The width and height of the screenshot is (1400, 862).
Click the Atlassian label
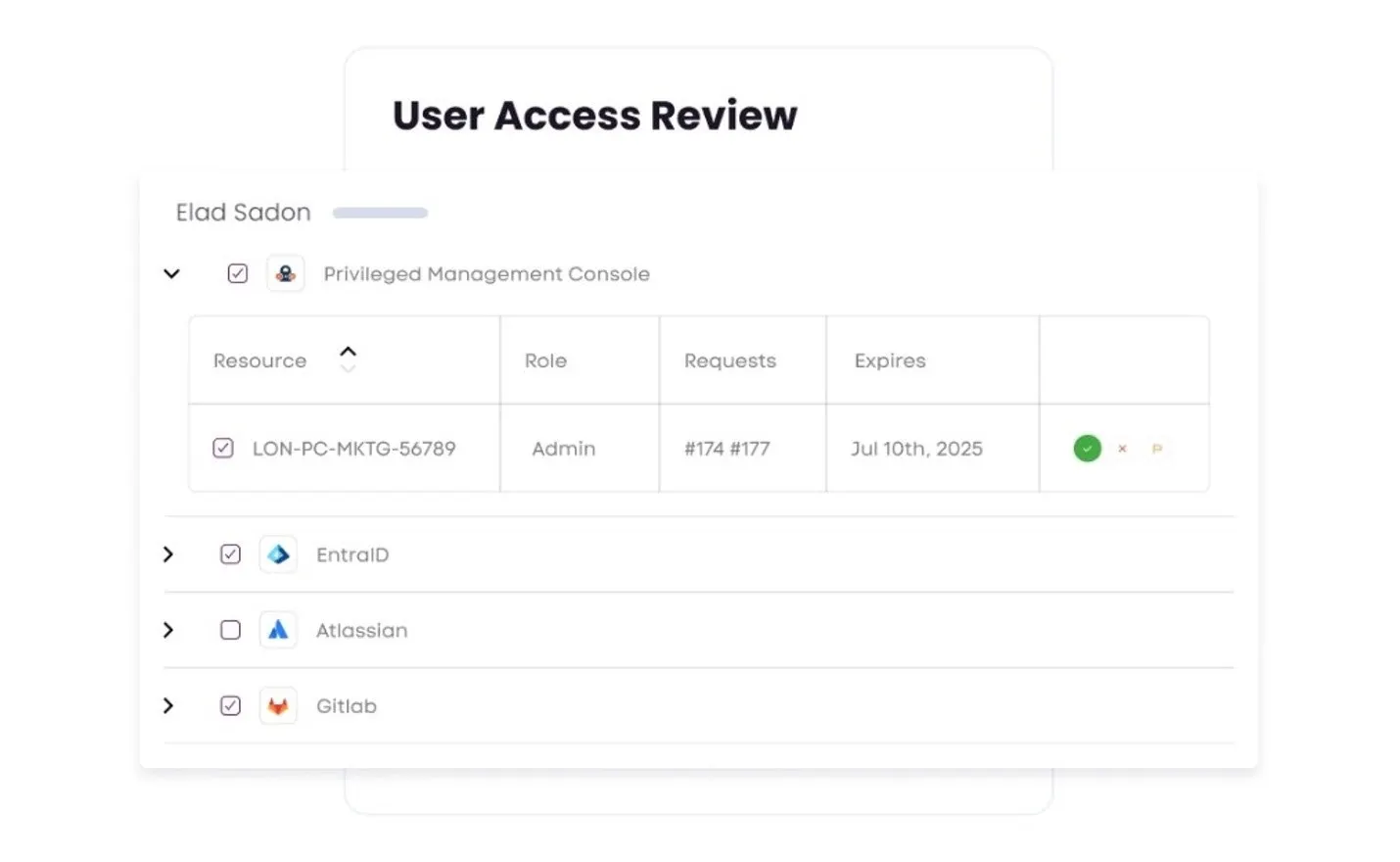(x=361, y=631)
